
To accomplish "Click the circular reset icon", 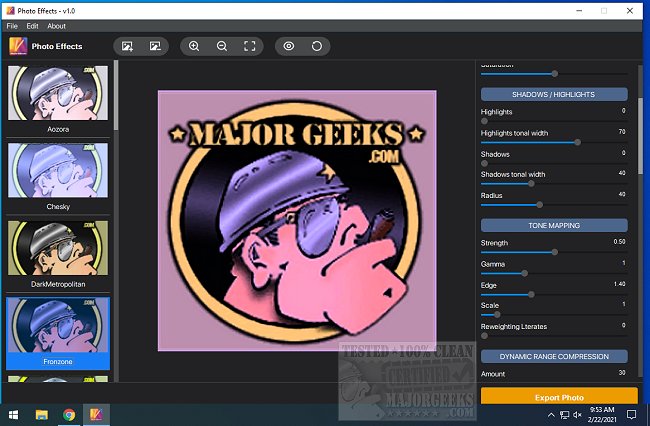I will click(x=316, y=46).
